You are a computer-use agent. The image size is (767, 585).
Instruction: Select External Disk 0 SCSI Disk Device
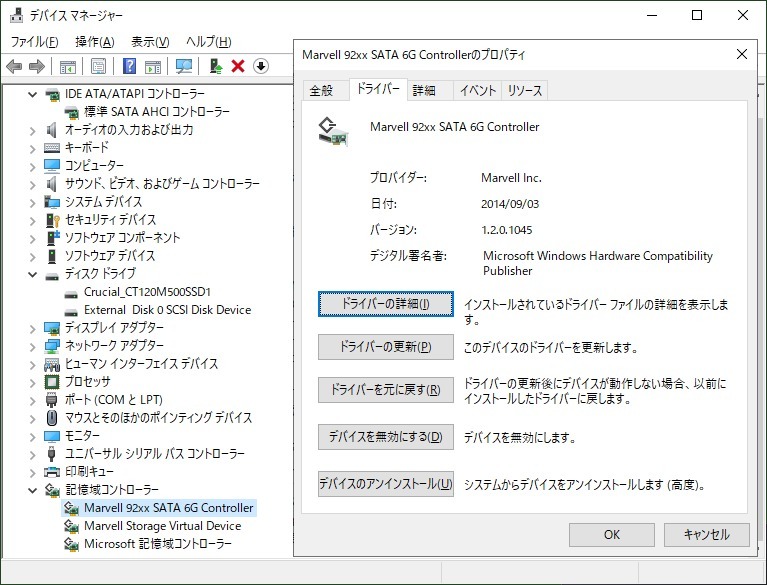click(167, 310)
